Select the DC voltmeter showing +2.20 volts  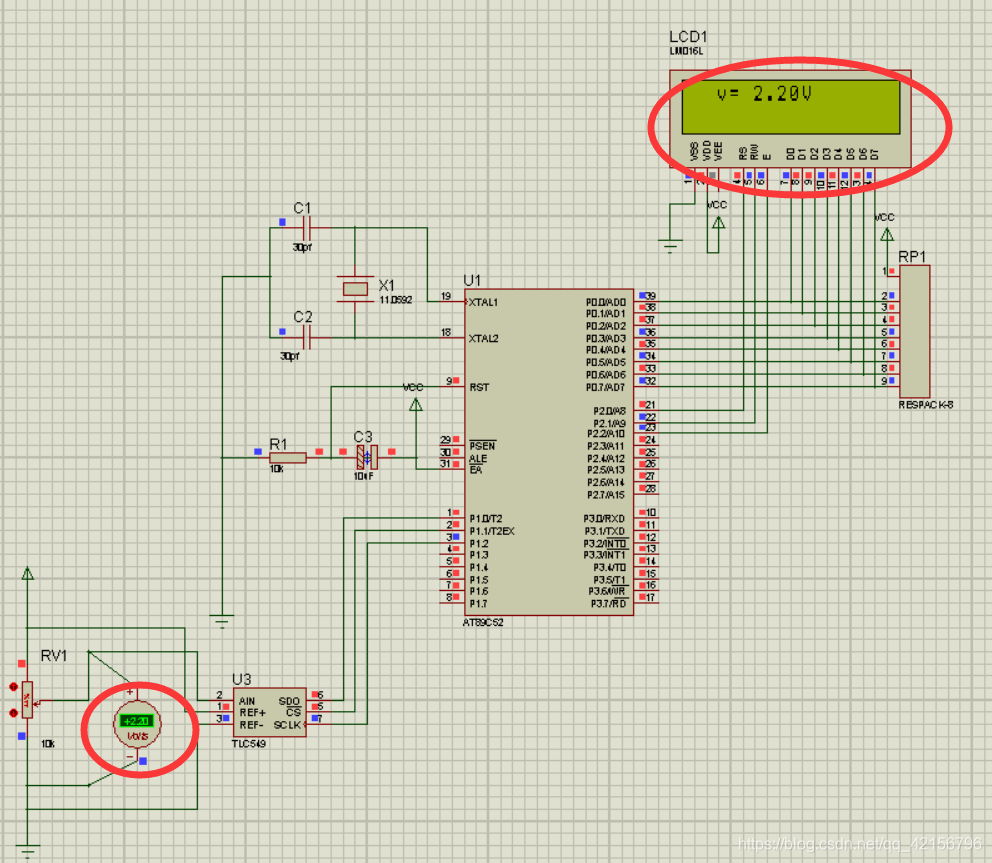tap(137, 724)
